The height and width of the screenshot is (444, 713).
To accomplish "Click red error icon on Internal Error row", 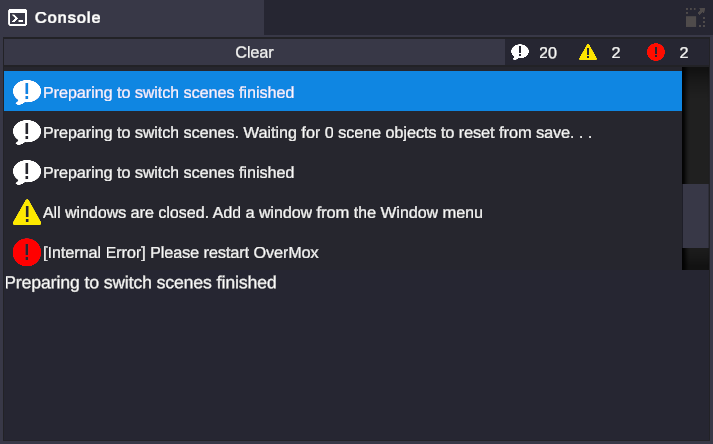I will 27,252.
